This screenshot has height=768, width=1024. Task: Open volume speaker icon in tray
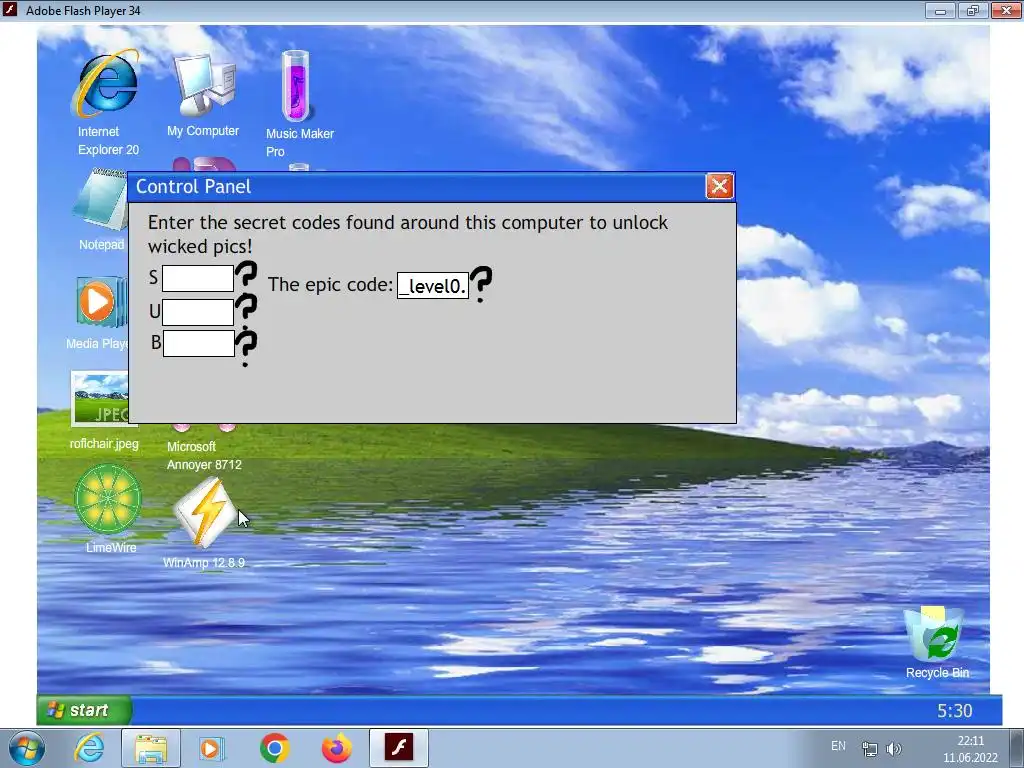point(894,748)
